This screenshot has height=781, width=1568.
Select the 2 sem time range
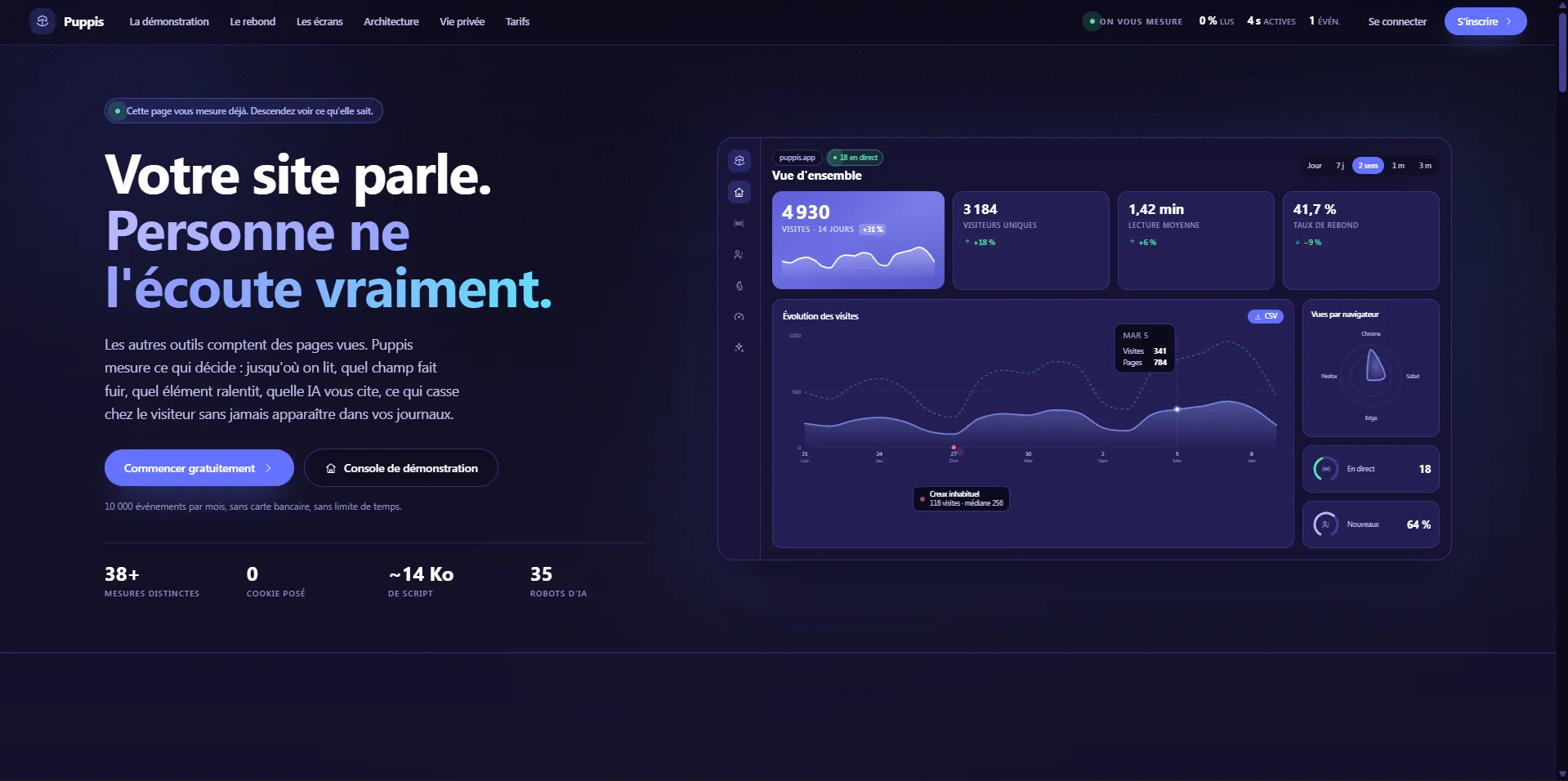coord(1368,166)
